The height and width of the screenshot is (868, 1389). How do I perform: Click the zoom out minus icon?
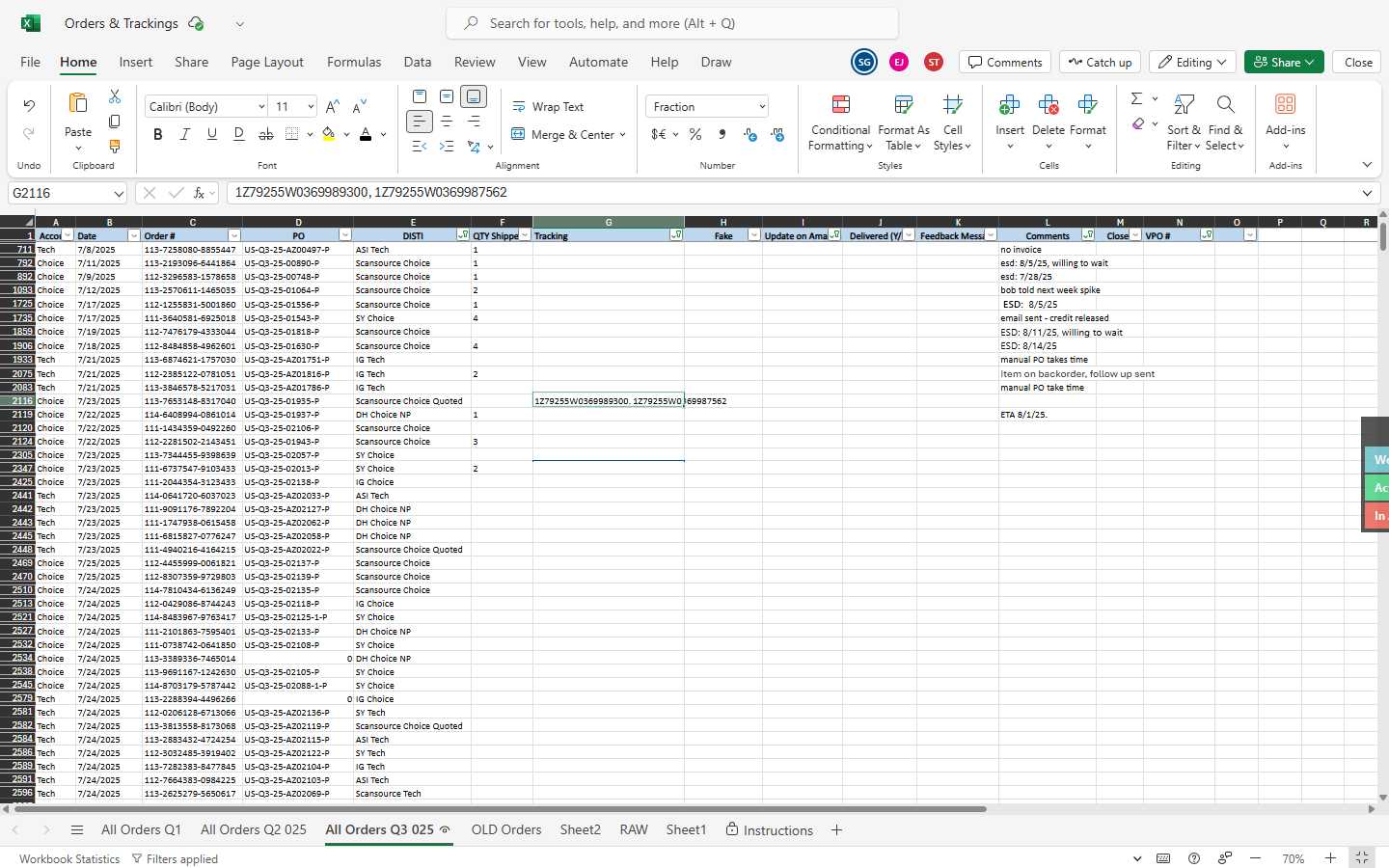click(1255, 858)
